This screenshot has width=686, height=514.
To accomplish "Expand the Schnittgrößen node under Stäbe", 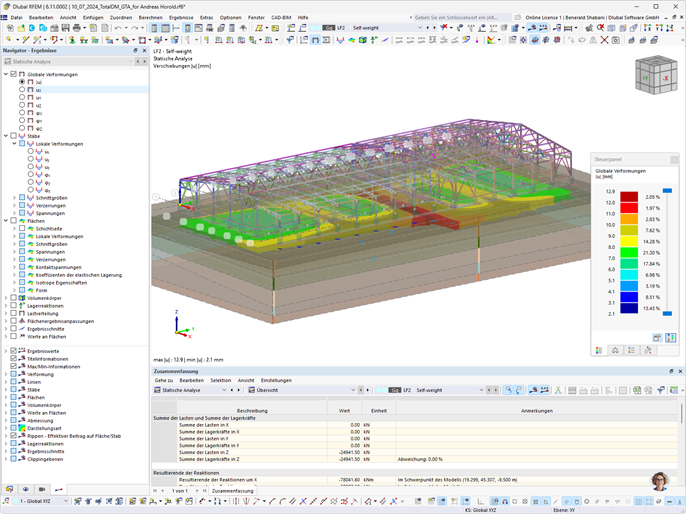I will pyautogui.click(x=14, y=198).
